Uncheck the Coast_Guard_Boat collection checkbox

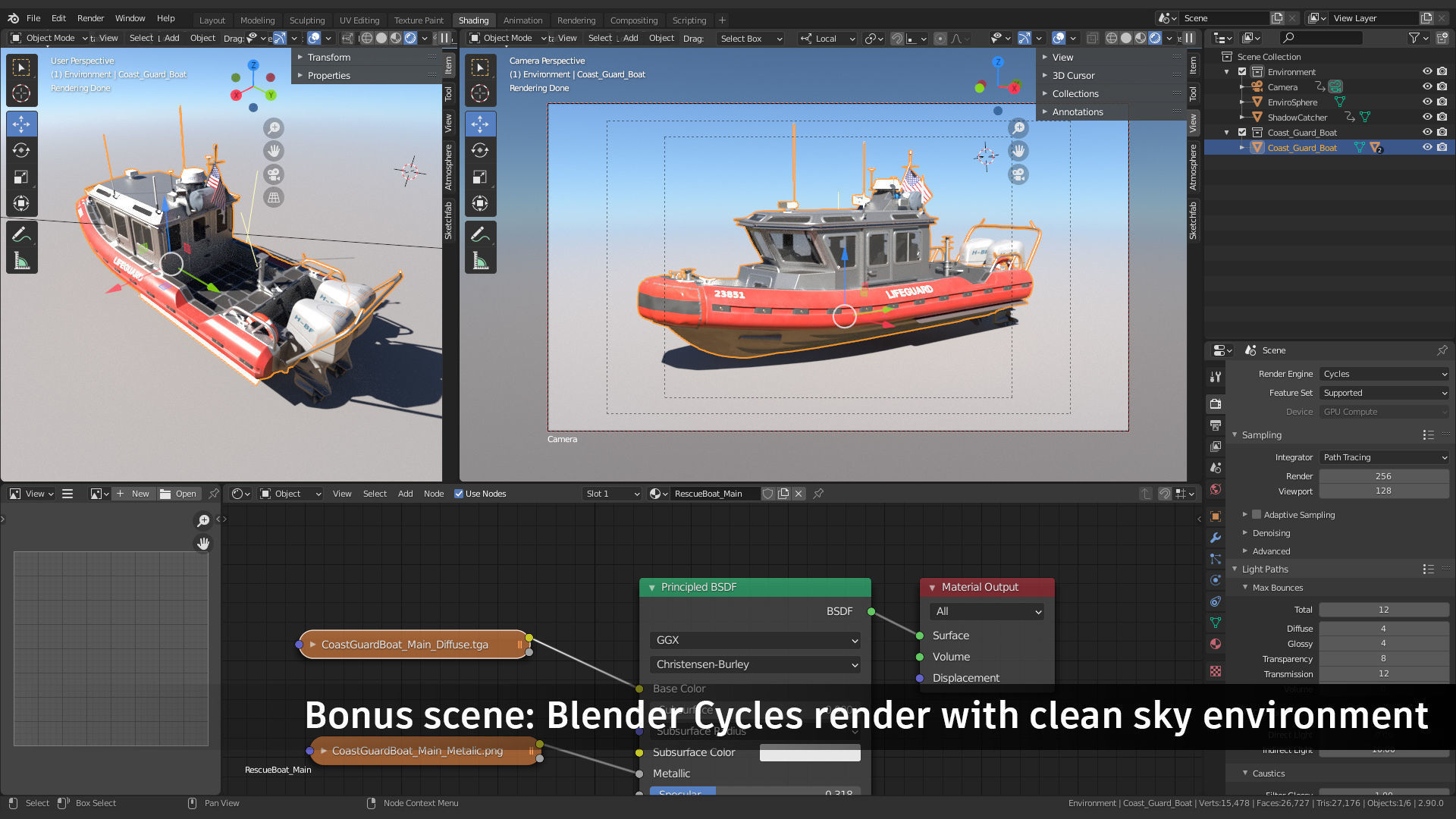(1242, 132)
